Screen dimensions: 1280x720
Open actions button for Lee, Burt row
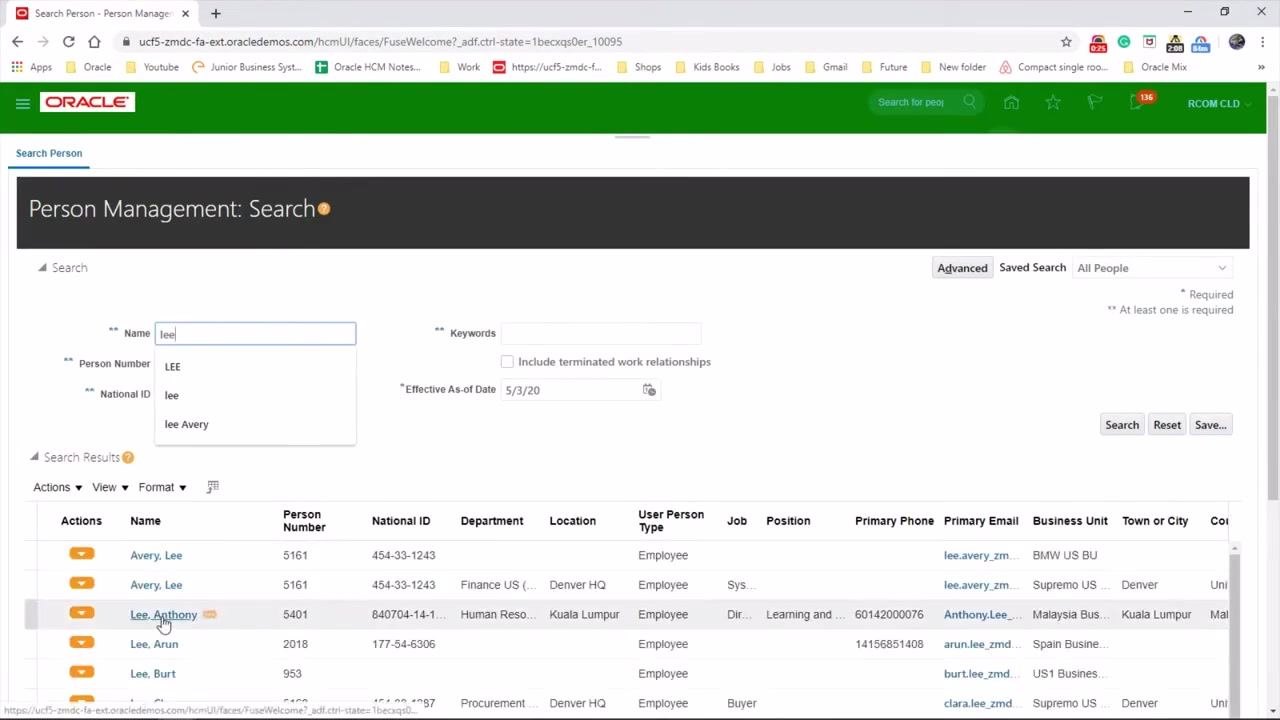(82, 672)
